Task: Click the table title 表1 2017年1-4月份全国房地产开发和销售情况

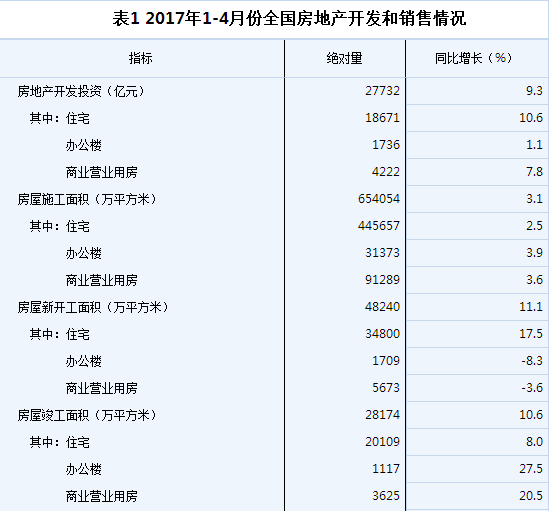Action: (x=289, y=18)
